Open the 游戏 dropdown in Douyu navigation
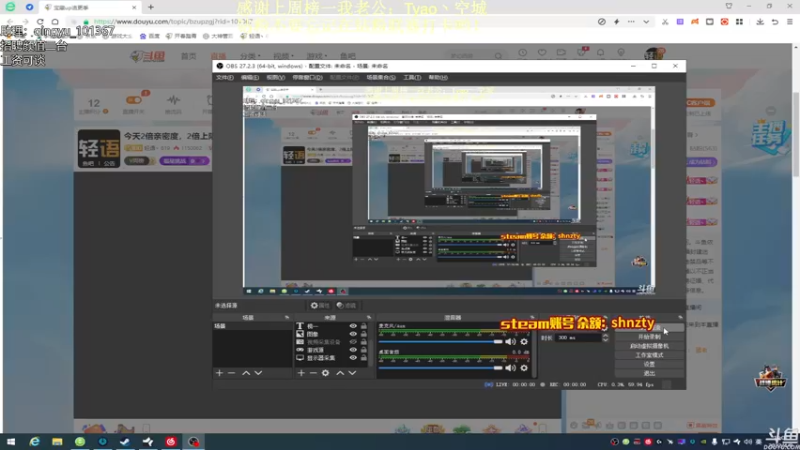 point(315,56)
